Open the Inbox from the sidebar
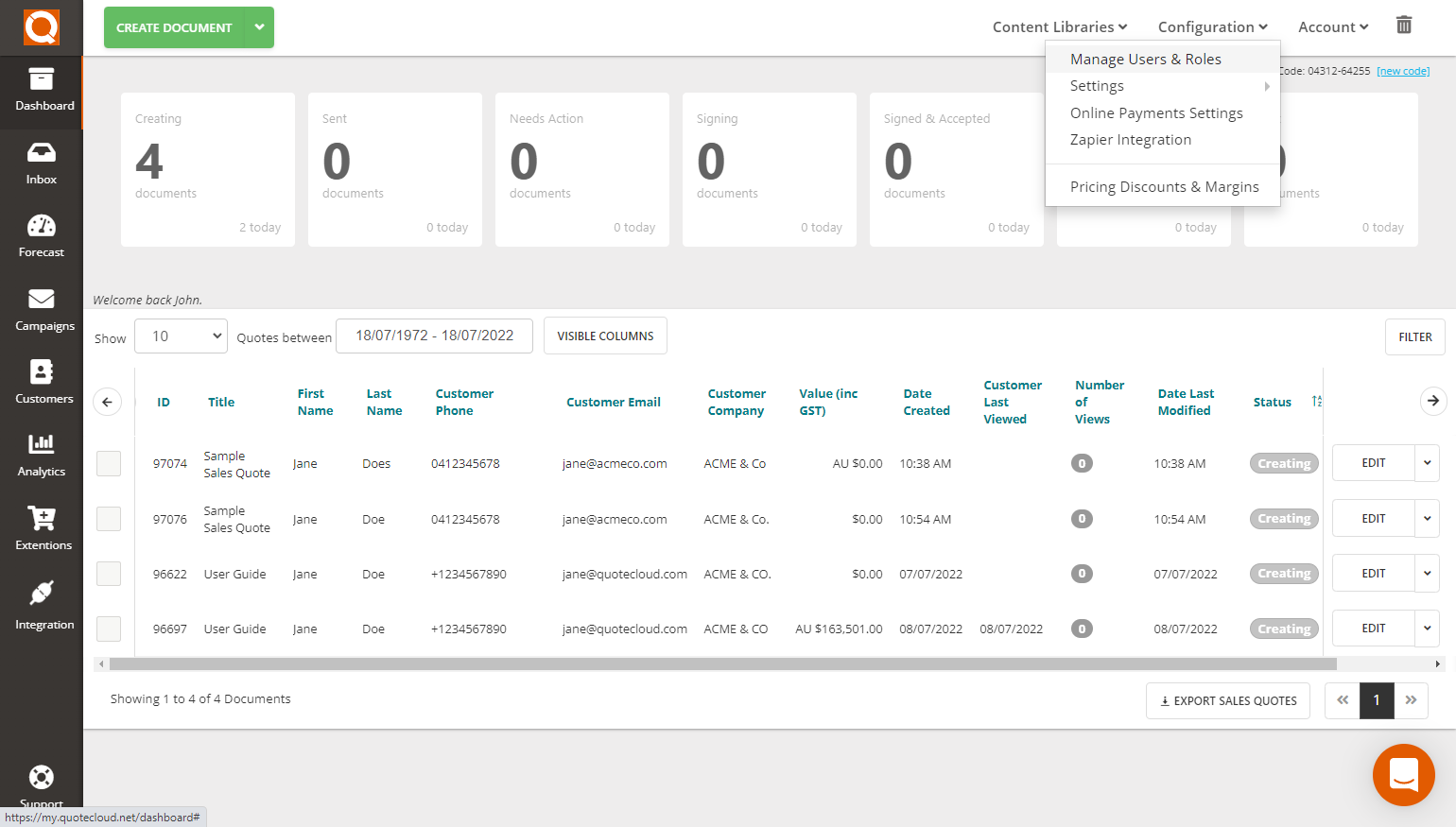This screenshot has width=1456, height=827. click(41, 163)
